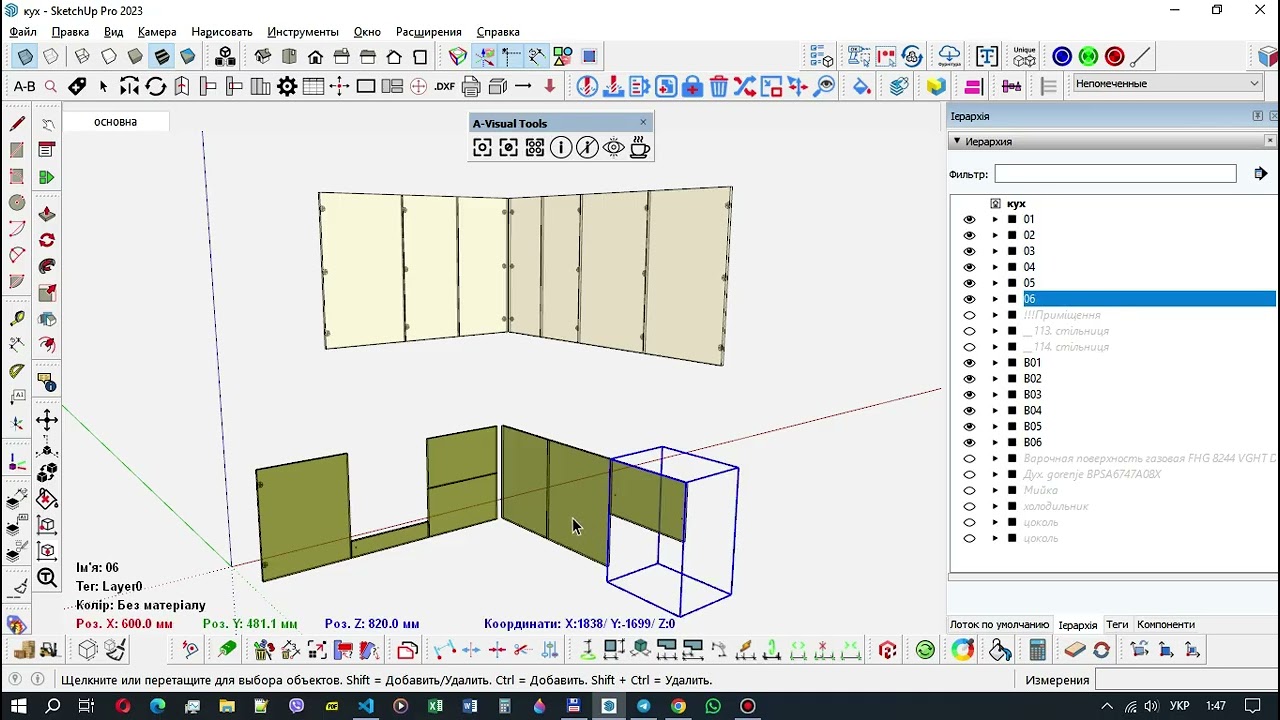Collapse the Иерархия panel triangle
1280x720 pixels.
957,141
